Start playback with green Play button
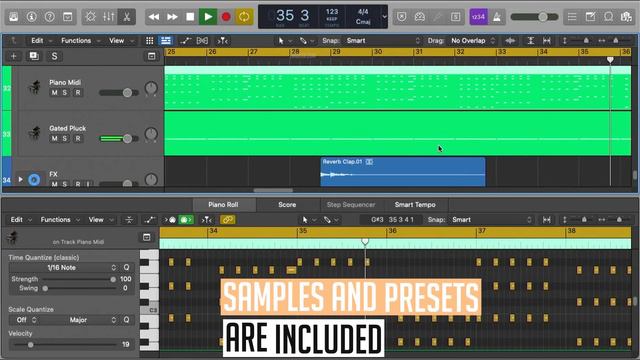640x360 pixels. tap(208, 17)
